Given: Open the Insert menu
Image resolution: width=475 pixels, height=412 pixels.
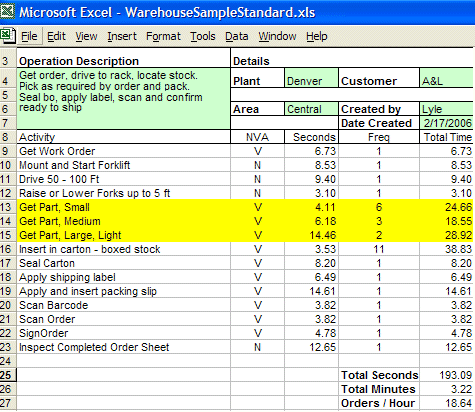Looking at the screenshot, I should click(x=122, y=36).
